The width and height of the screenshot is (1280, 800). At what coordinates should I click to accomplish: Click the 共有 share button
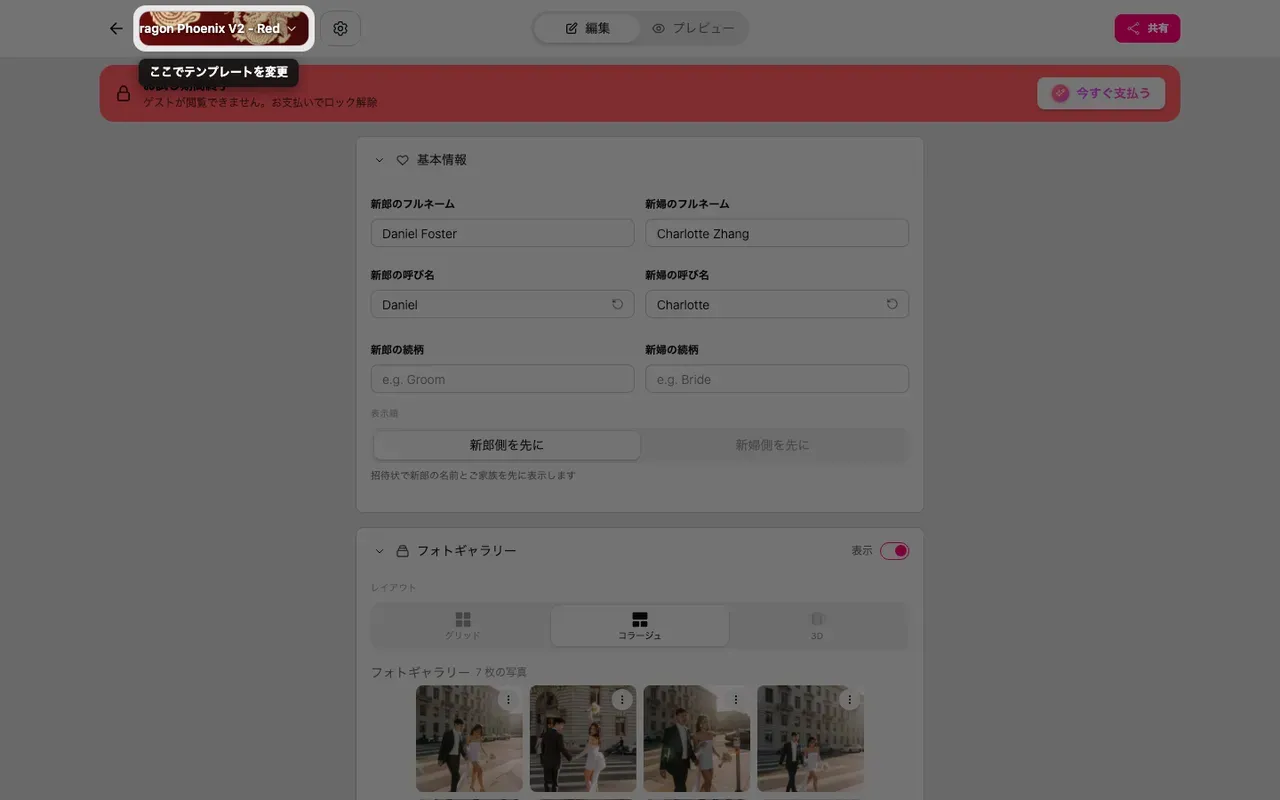pos(1147,28)
